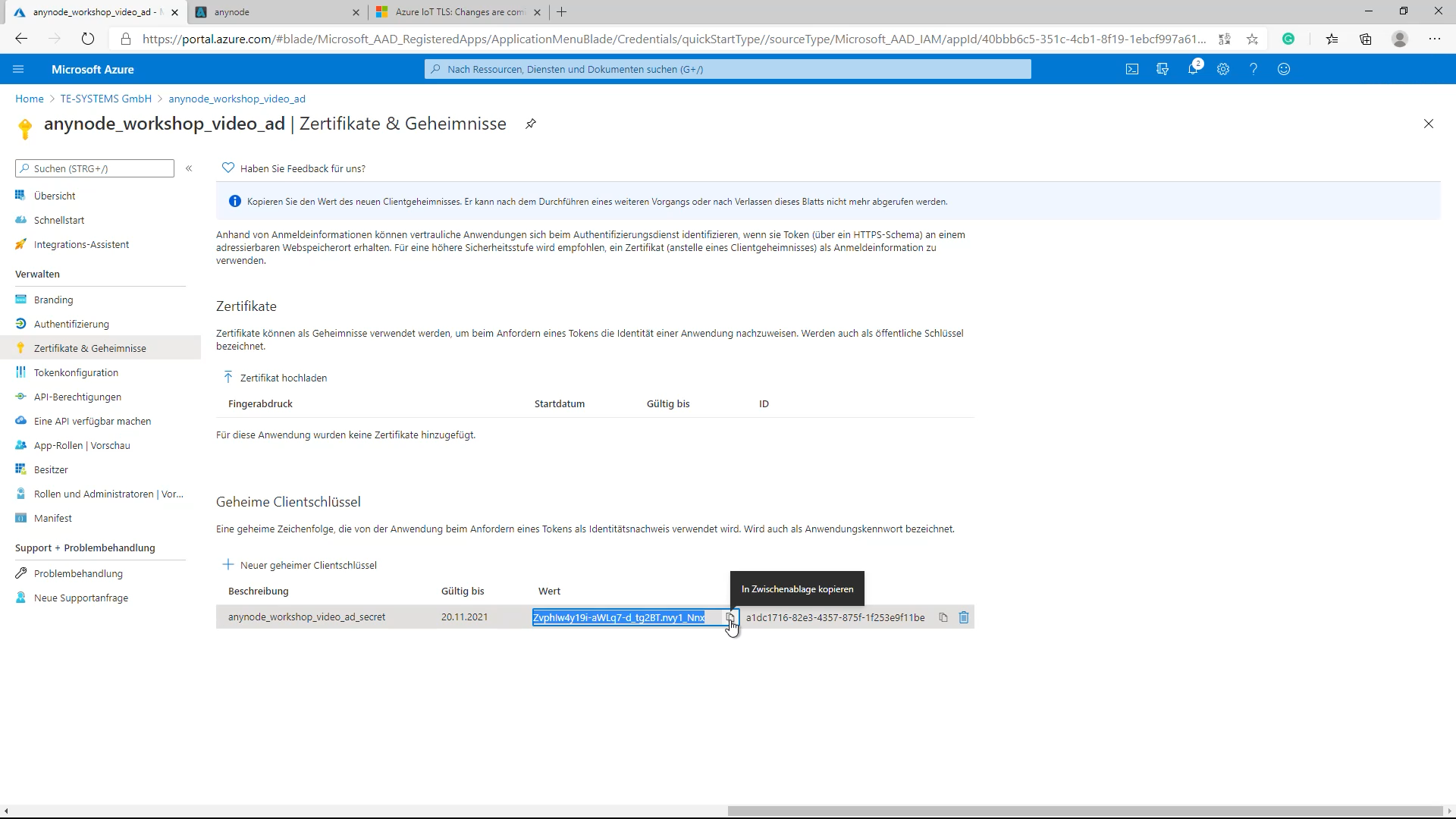Click Neuer geheimer Clientschlüssel
1456x819 pixels.
pos(300,565)
